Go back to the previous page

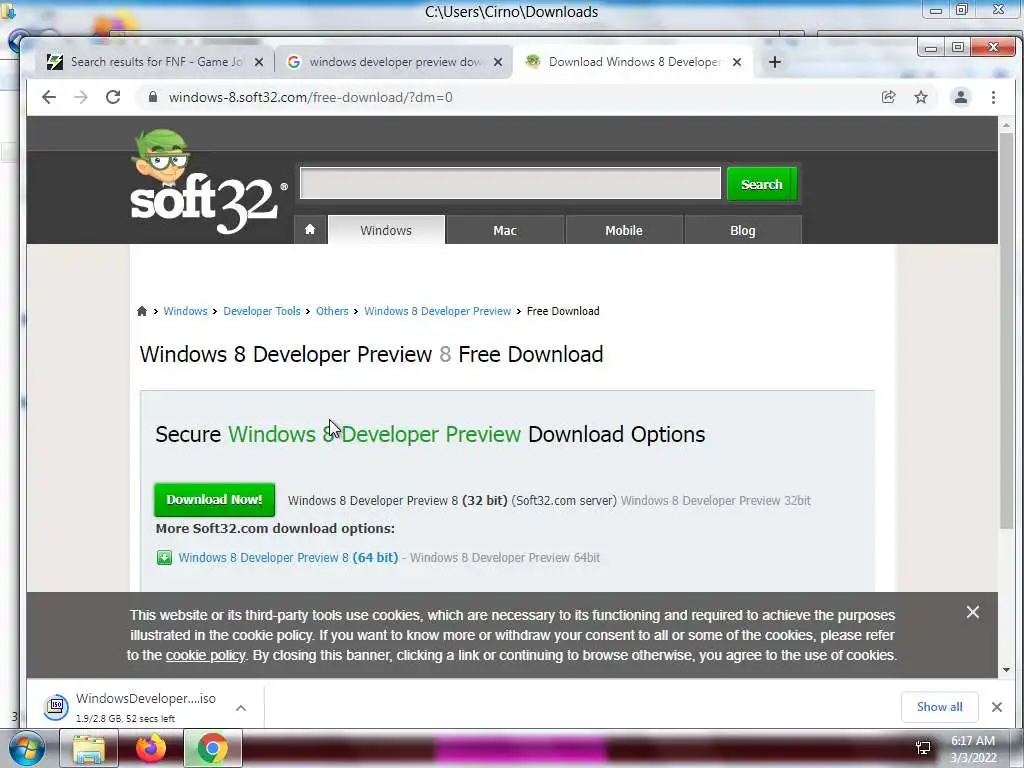[49, 97]
